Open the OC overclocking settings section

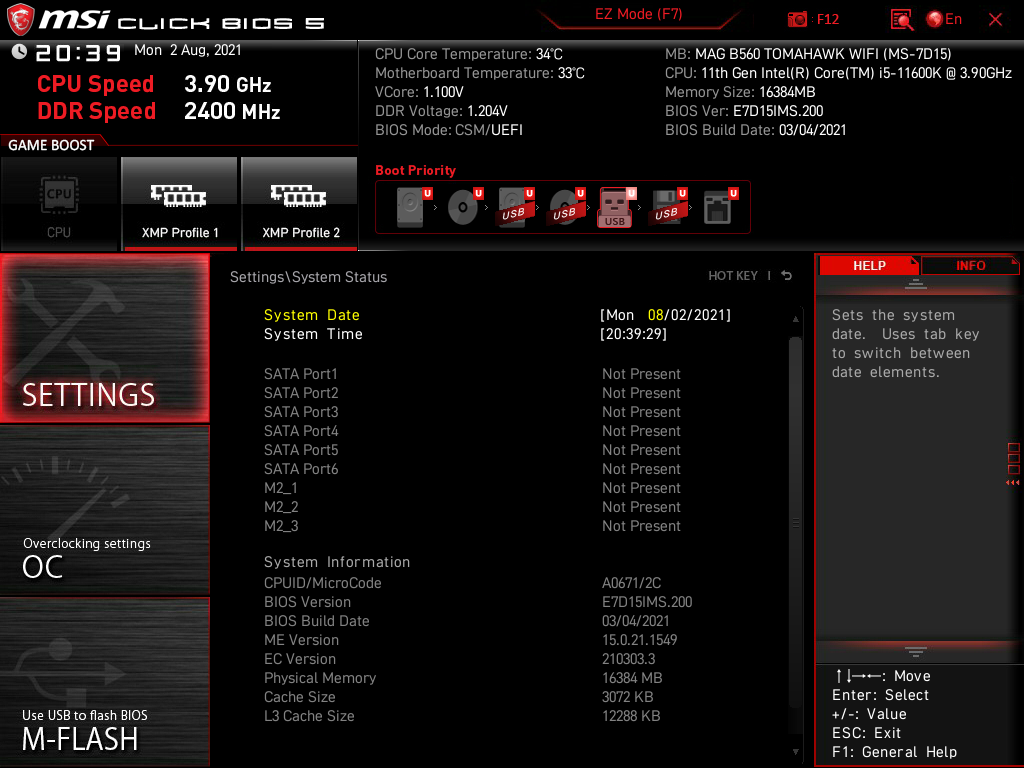click(x=104, y=511)
